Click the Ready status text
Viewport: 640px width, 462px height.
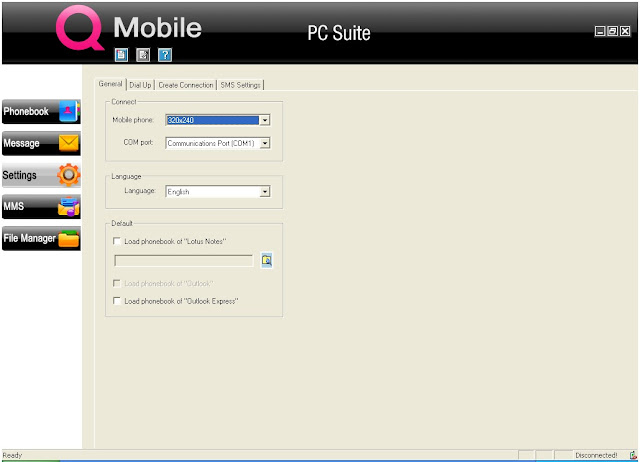tap(12, 455)
